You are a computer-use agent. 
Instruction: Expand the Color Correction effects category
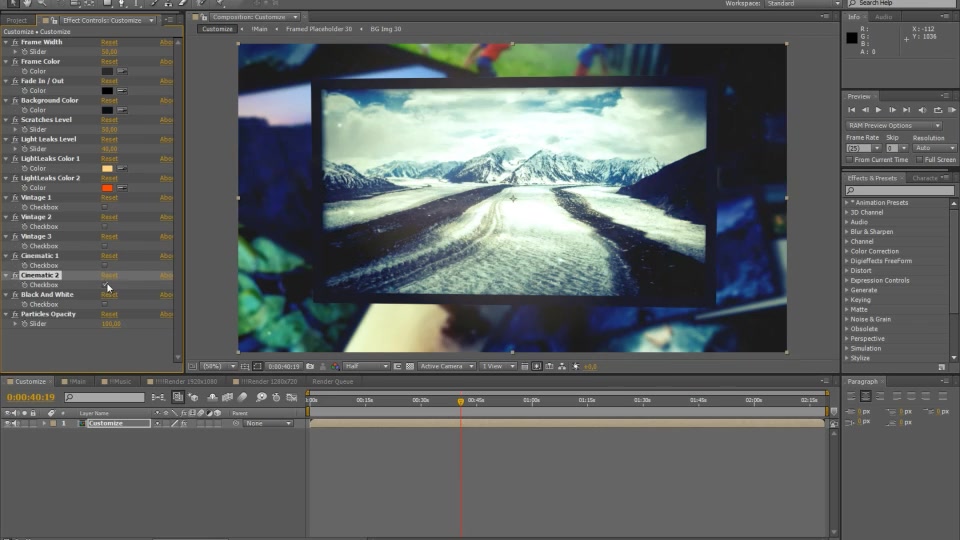847,251
